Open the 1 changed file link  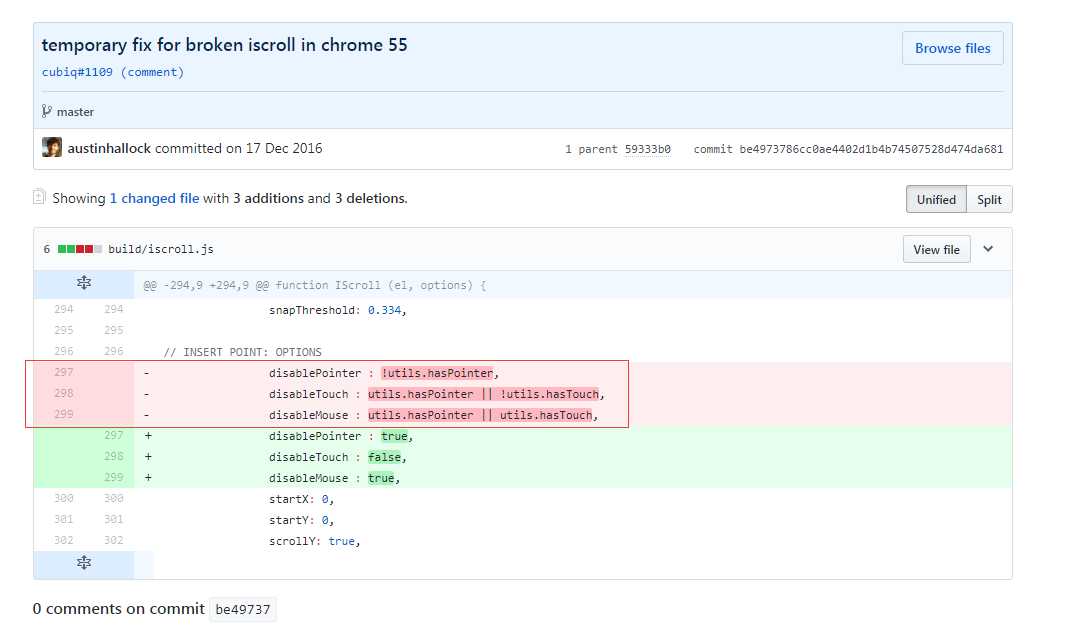[x=154, y=198]
